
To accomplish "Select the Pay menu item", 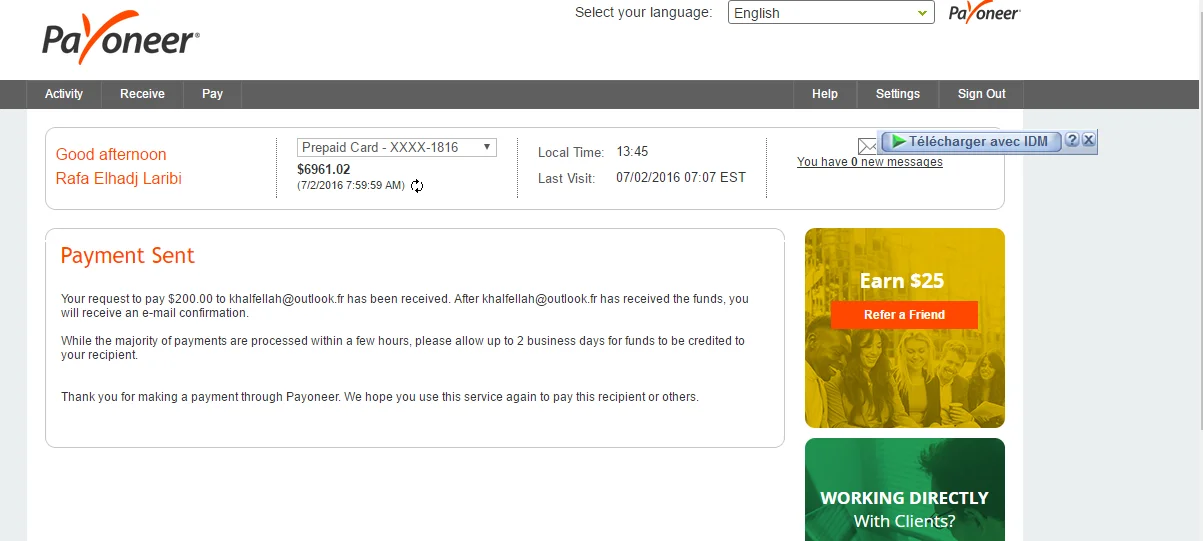I will click(x=212, y=94).
